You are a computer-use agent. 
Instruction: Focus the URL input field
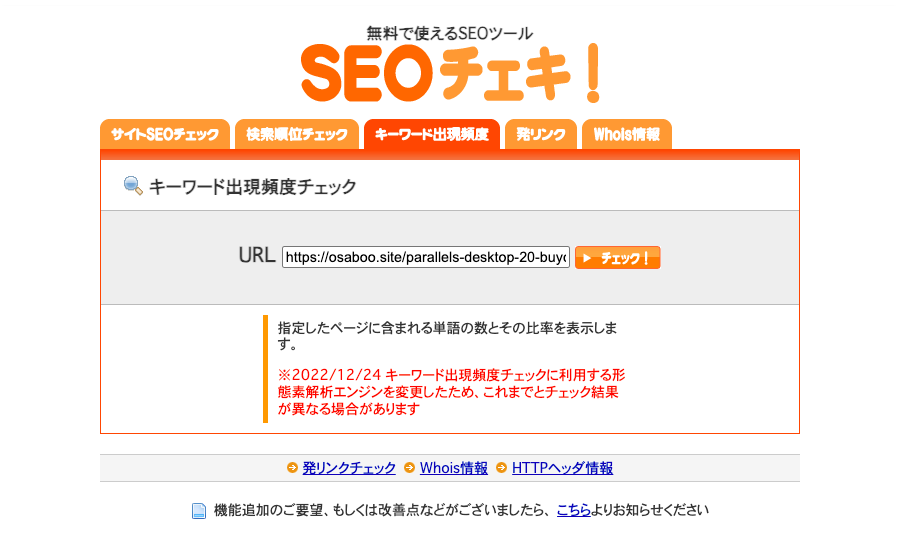tap(425, 257)
